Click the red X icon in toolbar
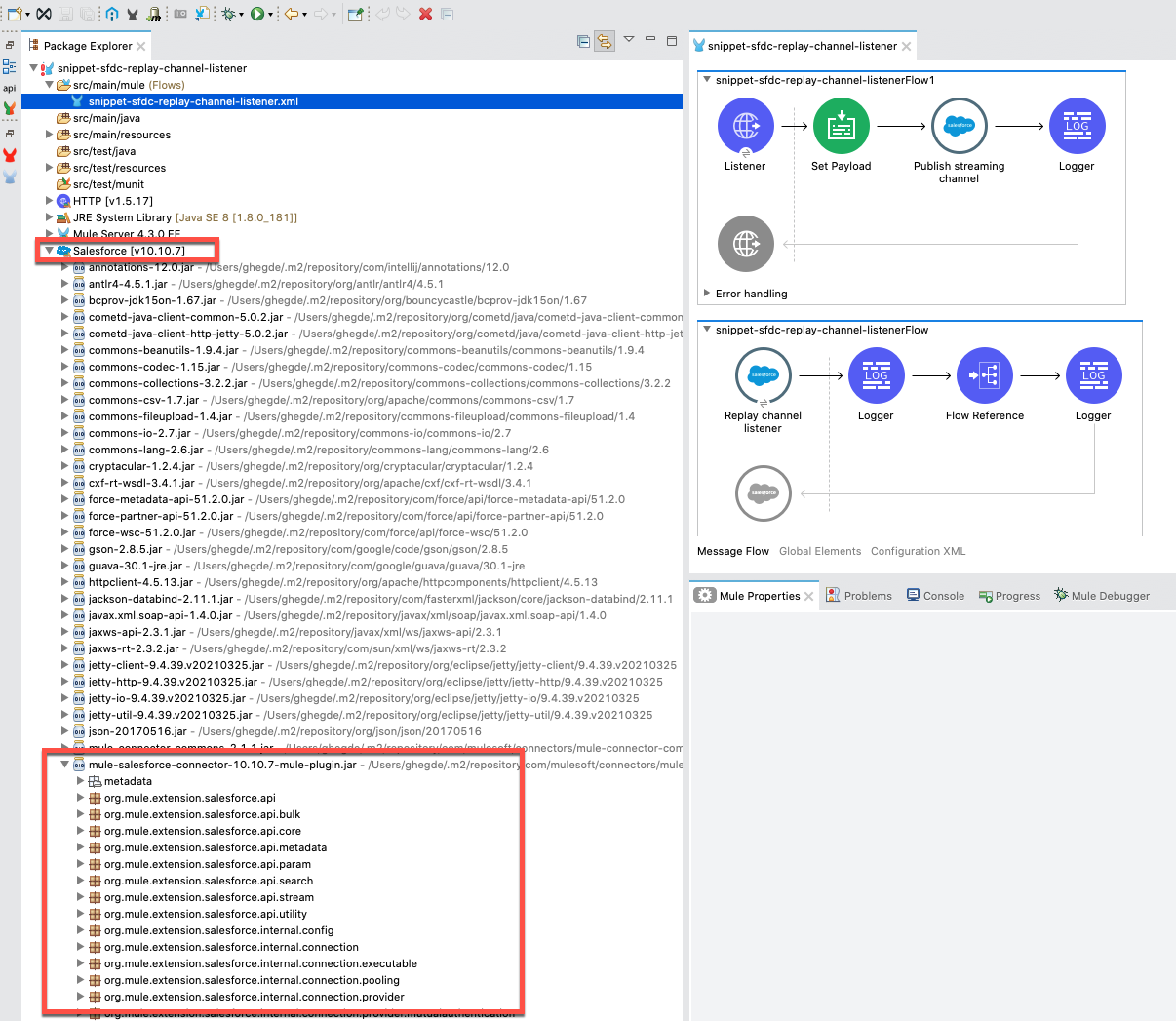The width and height of the screenshot is (1176, 1021). point(425,14)
